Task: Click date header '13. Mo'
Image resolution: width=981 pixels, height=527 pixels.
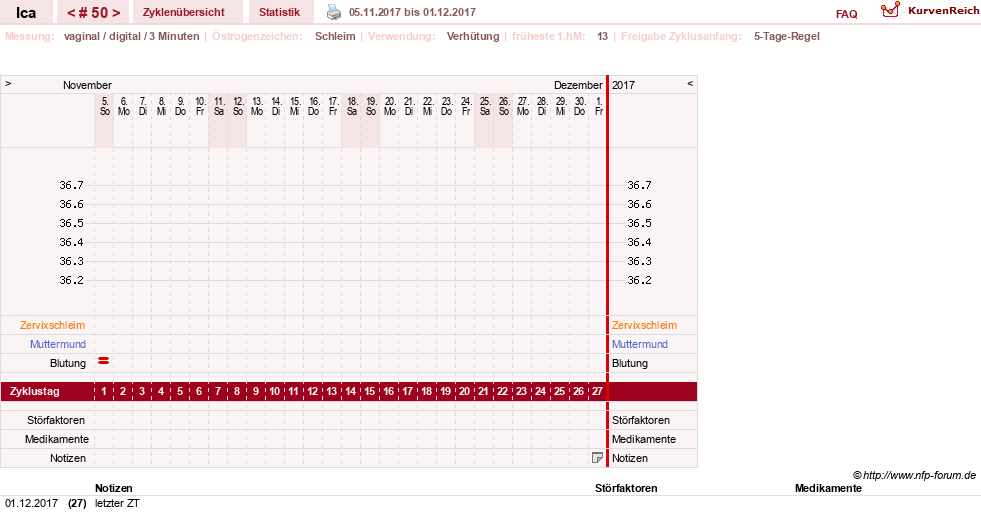Action: pyautogui.click(x=257, y=106)
